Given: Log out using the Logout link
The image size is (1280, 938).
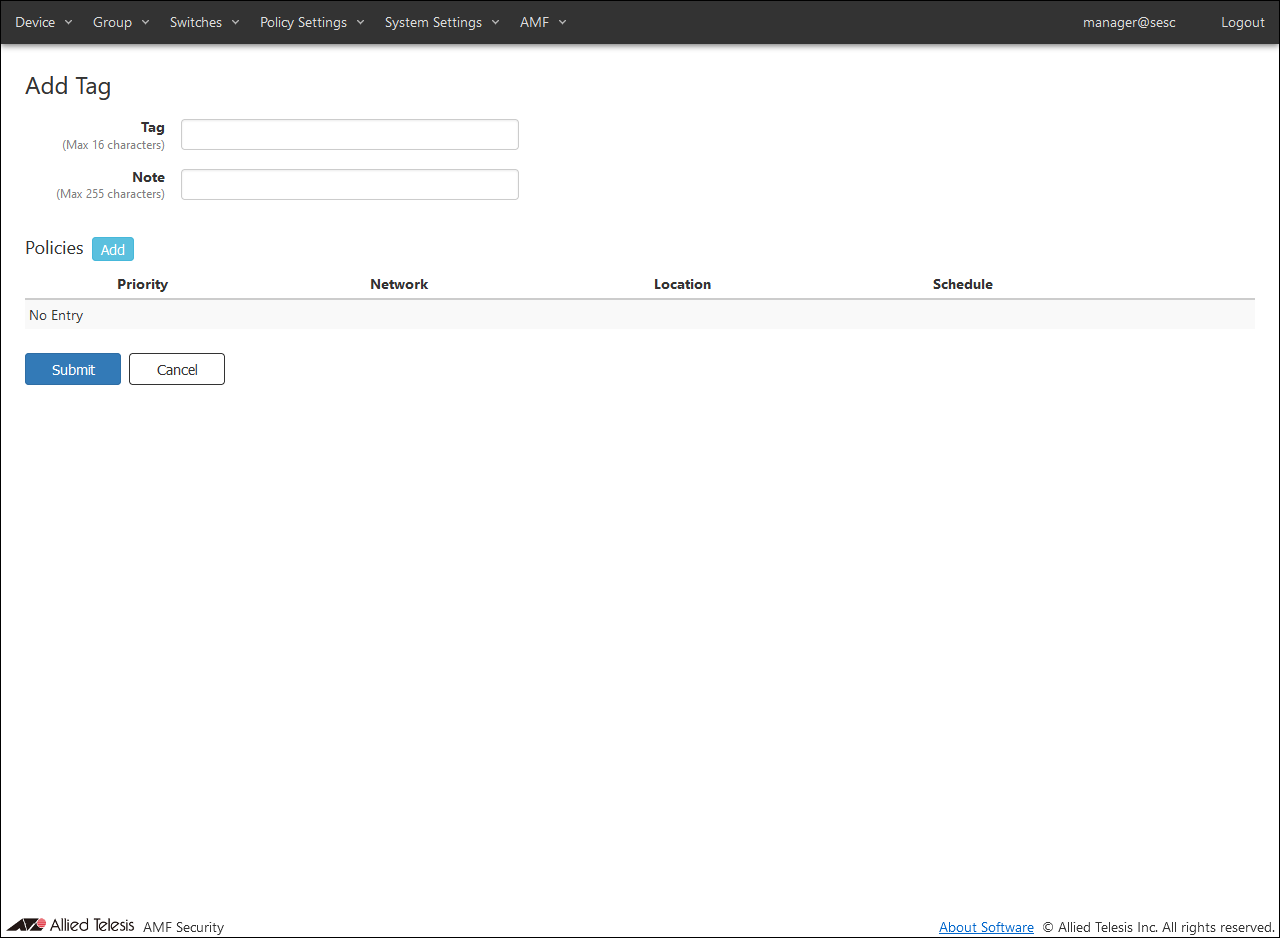Looking at the screenshot, I should (1242, 22).
